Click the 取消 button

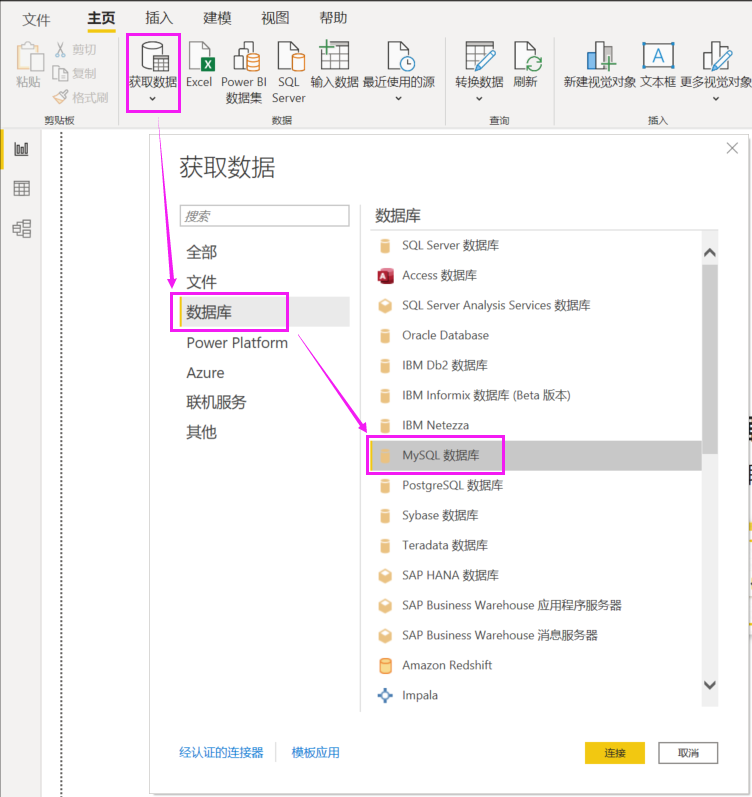(688, 753)
